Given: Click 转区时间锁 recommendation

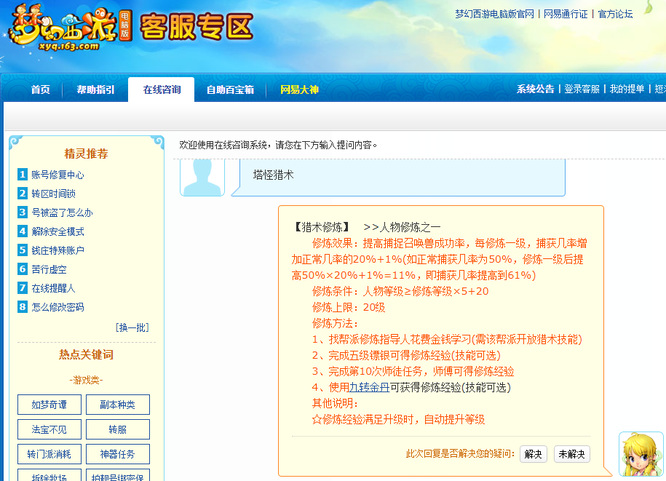Looking at the screenshot, I should (x=54, y=194).
